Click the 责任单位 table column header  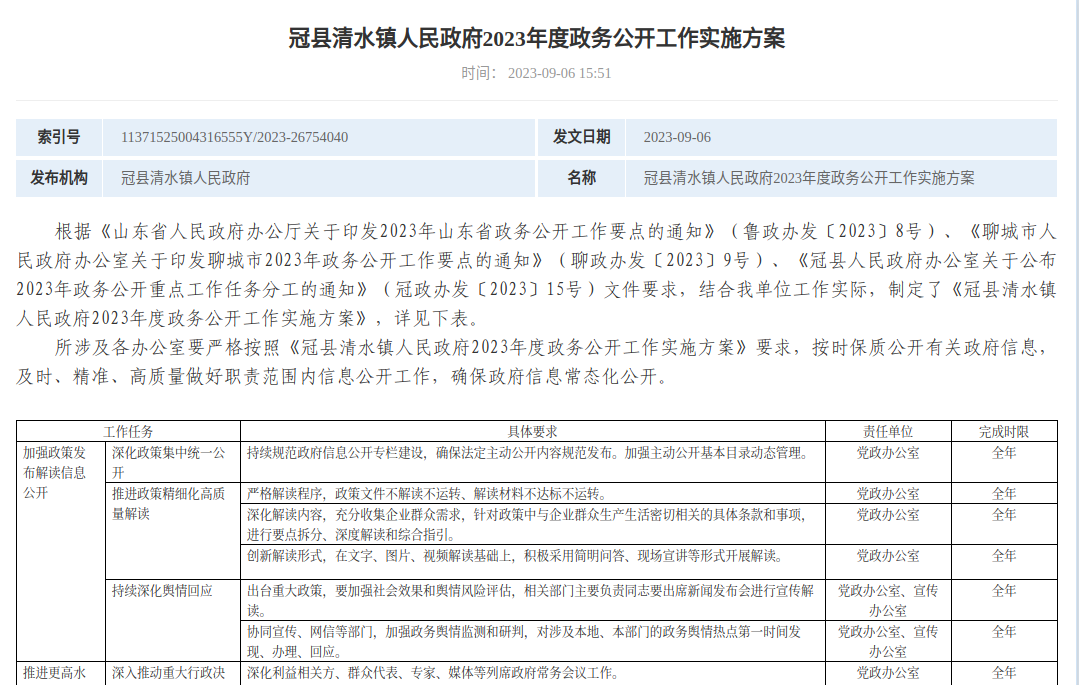click(888, 431)
